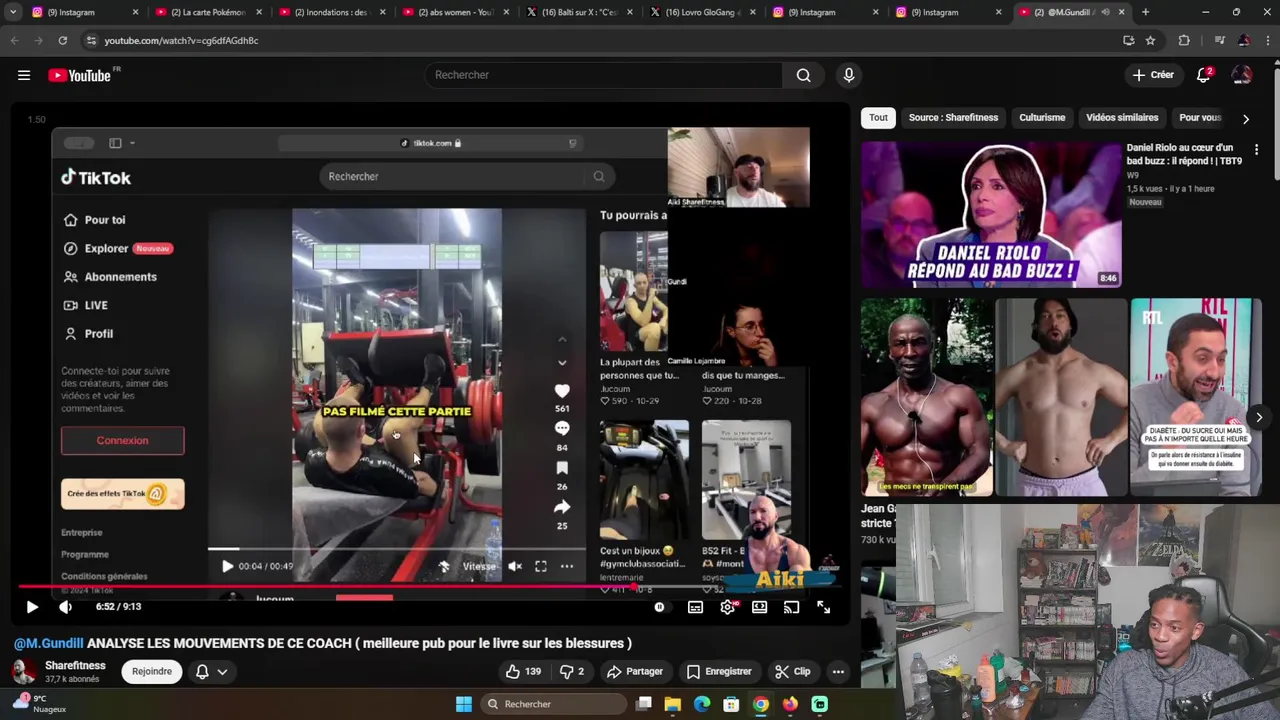Select the Tout filter chip
This screenshot has width=1280, height=720.
(878, 117)
